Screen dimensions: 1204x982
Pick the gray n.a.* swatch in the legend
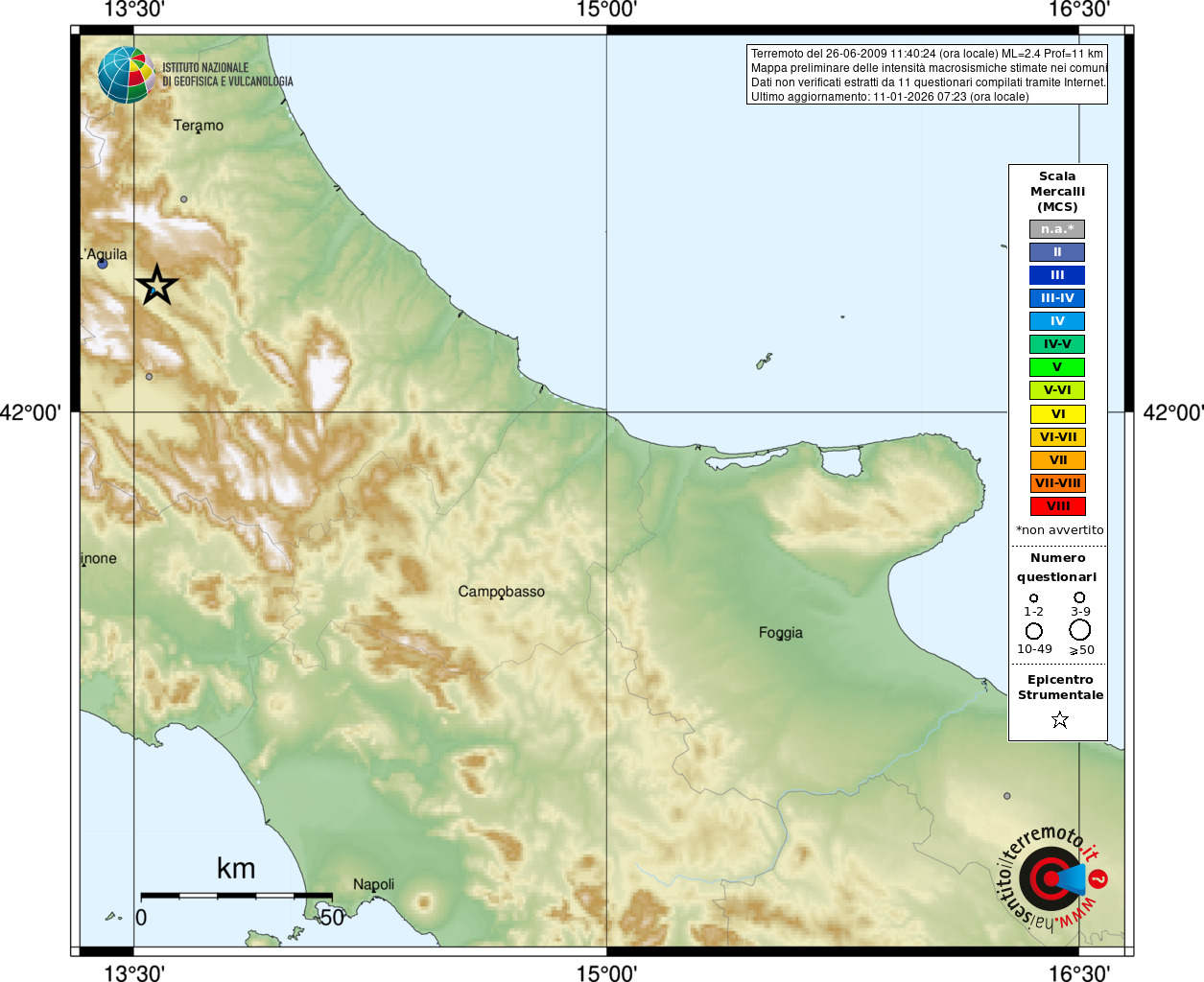(1057, 229)
